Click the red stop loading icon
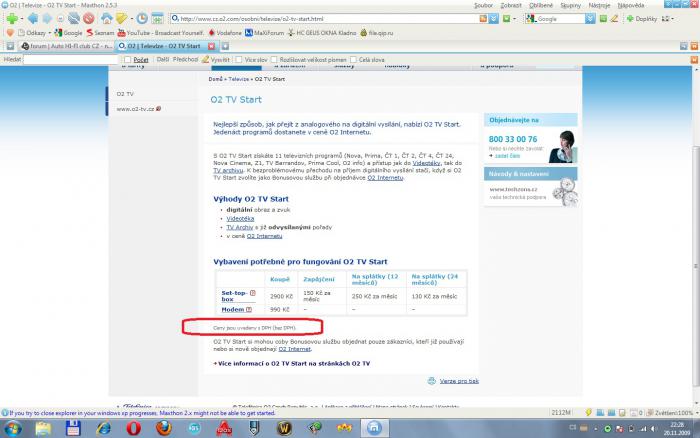700x438 pixels. click(x=89, y=18)
